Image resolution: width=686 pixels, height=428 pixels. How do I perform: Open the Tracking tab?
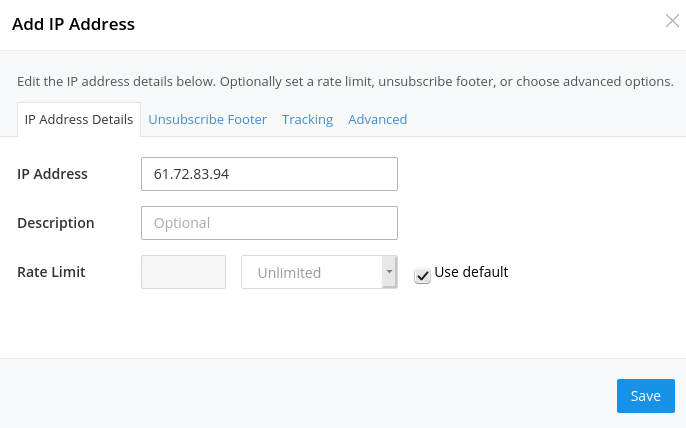coord(307,119)
